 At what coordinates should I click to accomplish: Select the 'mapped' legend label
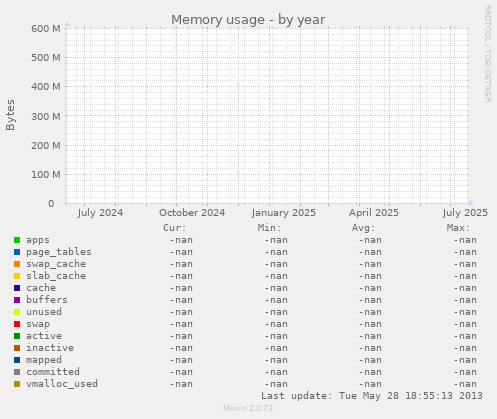tap(44, 360)
